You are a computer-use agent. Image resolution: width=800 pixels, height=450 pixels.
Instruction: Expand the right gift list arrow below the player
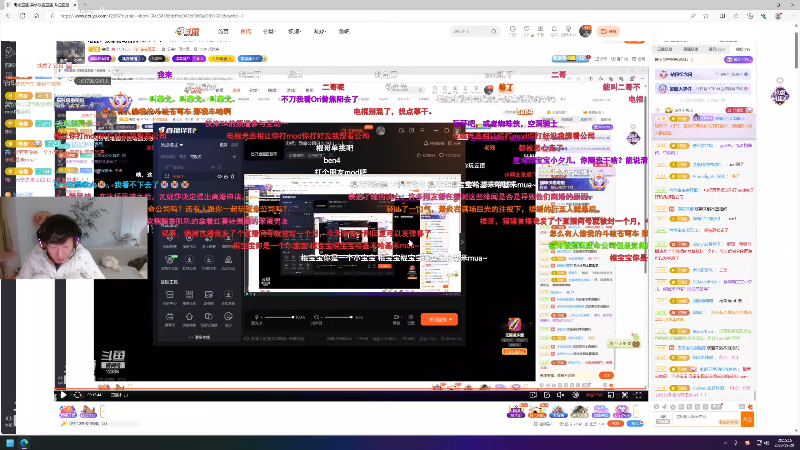tap(636, 411)
